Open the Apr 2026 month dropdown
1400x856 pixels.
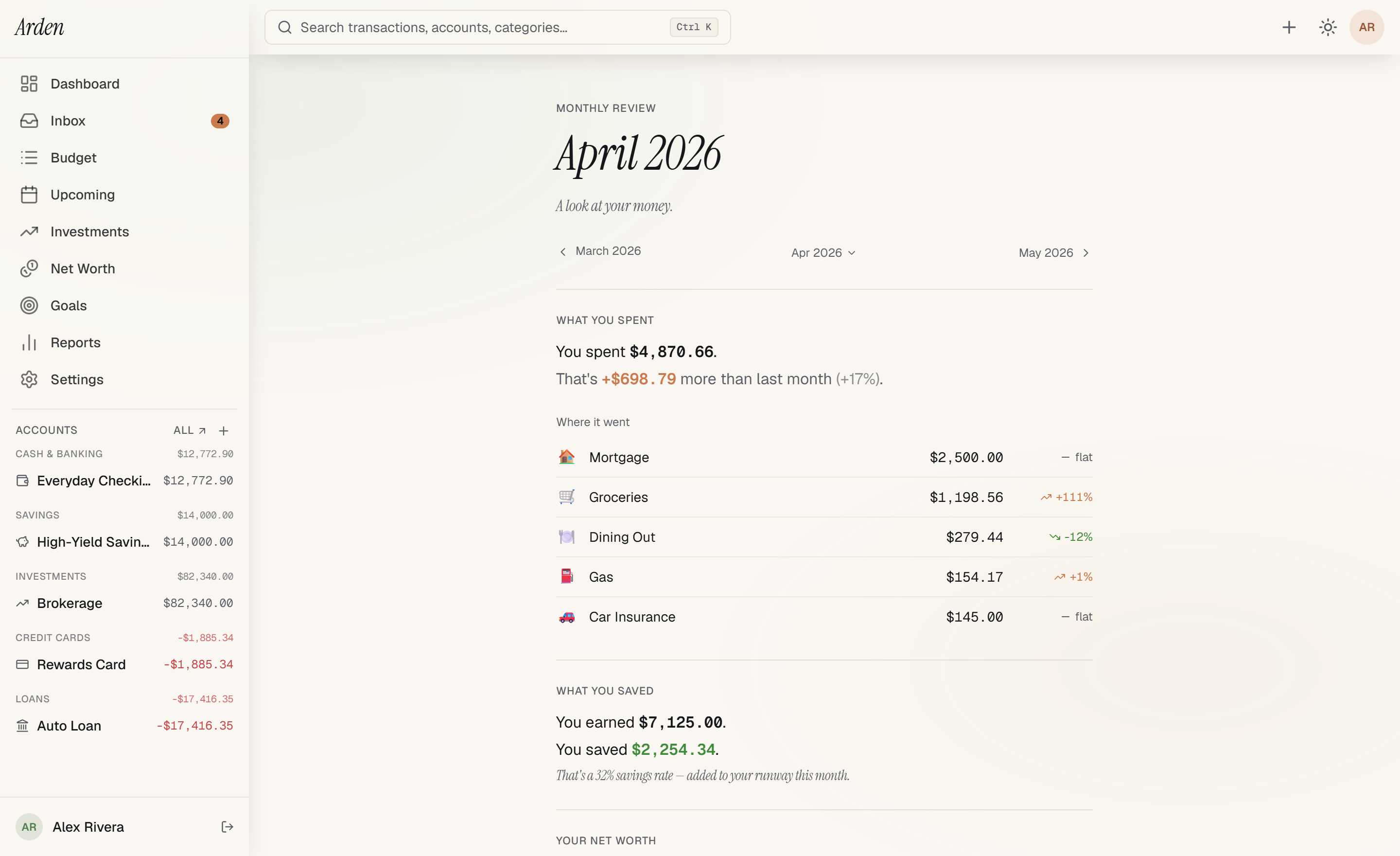click(823, 252)
